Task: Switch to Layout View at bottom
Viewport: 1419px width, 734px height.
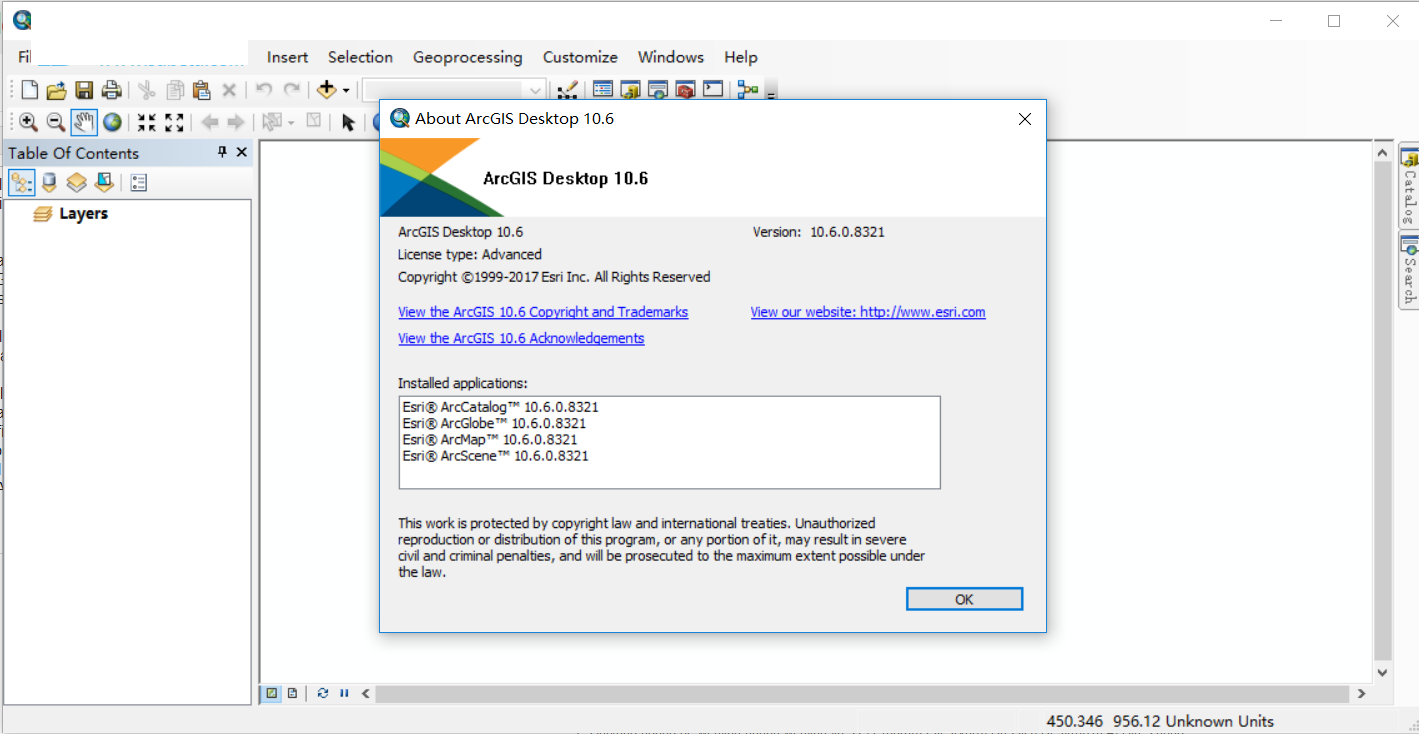Action: coord(292,693)
